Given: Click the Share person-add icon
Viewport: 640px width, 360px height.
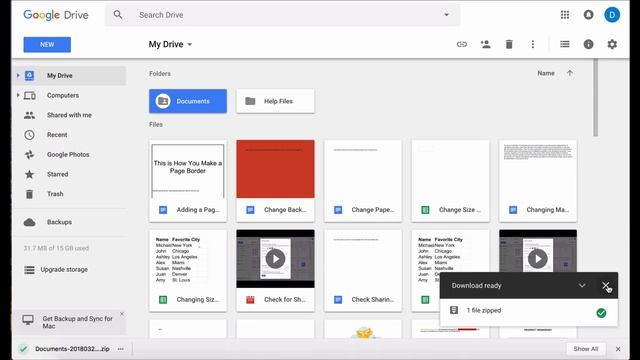Looking at the screenshot, I should 485,44.
